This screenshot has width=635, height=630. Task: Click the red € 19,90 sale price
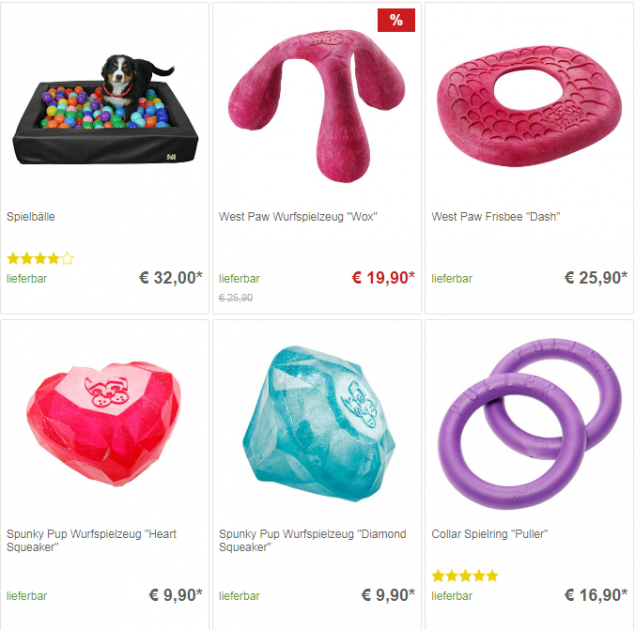[383, 278]
